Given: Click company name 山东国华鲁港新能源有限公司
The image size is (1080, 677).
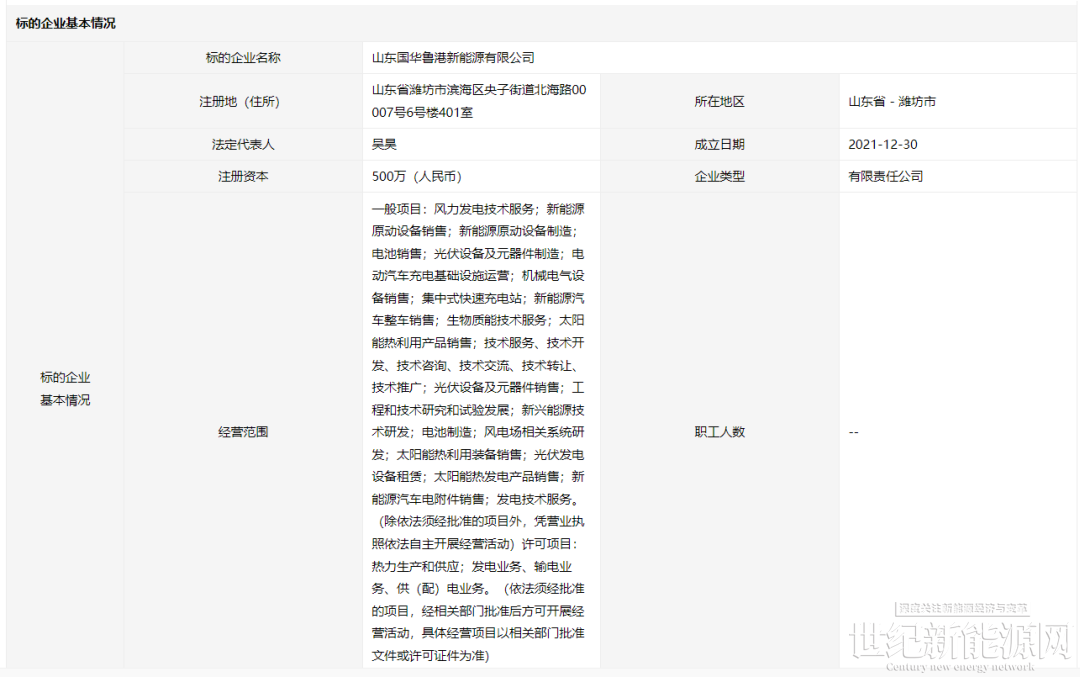Looking at the screenshot, I should [453, 58].
